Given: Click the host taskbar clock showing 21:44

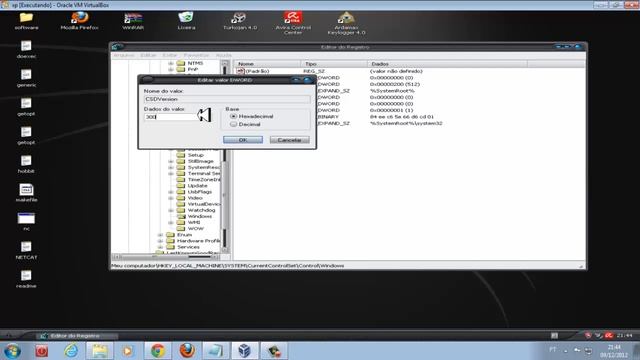Looking at the screenshot, I should (614, 351).
